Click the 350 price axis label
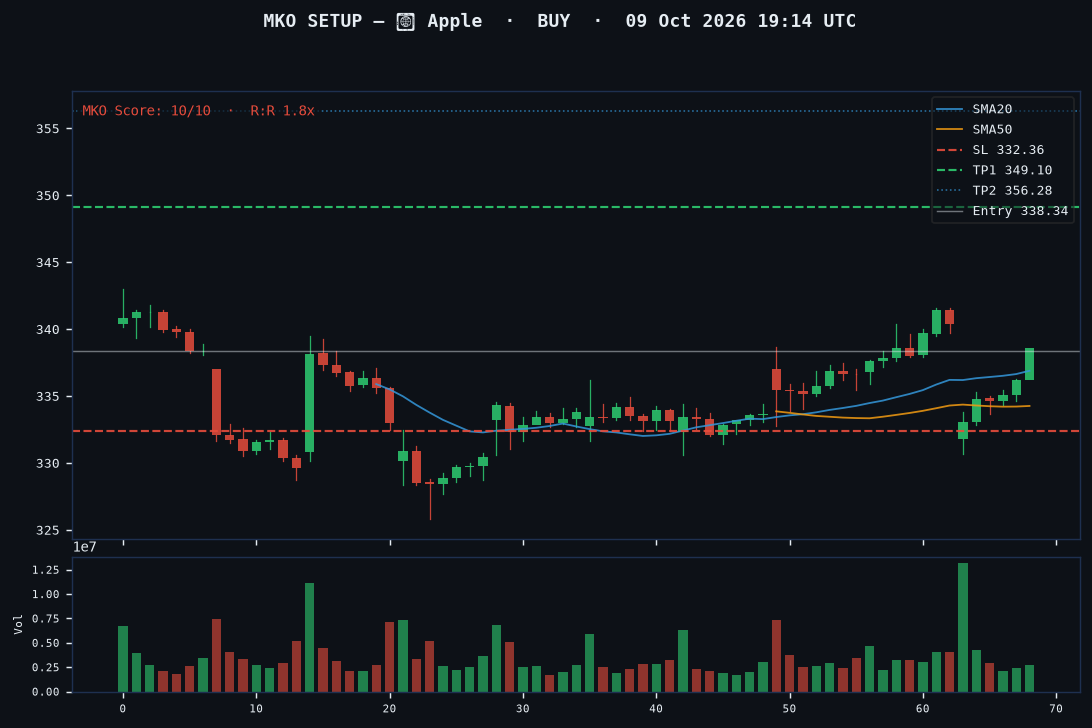This screenshot has width=1092, height=728. pyautogui.click(x=47, y=196)
